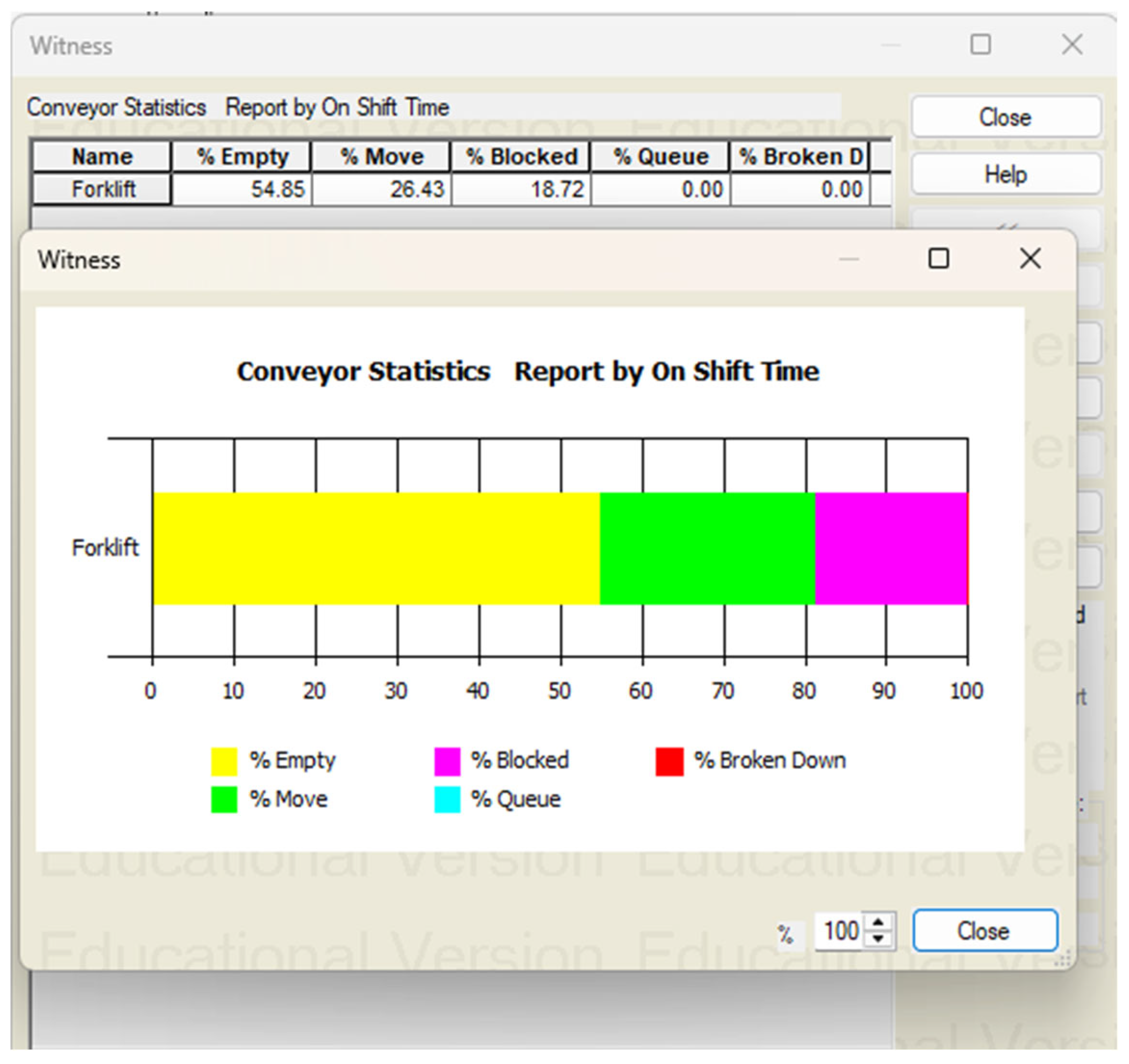Decrease the zoom percentage with the down arrow

point(878,939)
